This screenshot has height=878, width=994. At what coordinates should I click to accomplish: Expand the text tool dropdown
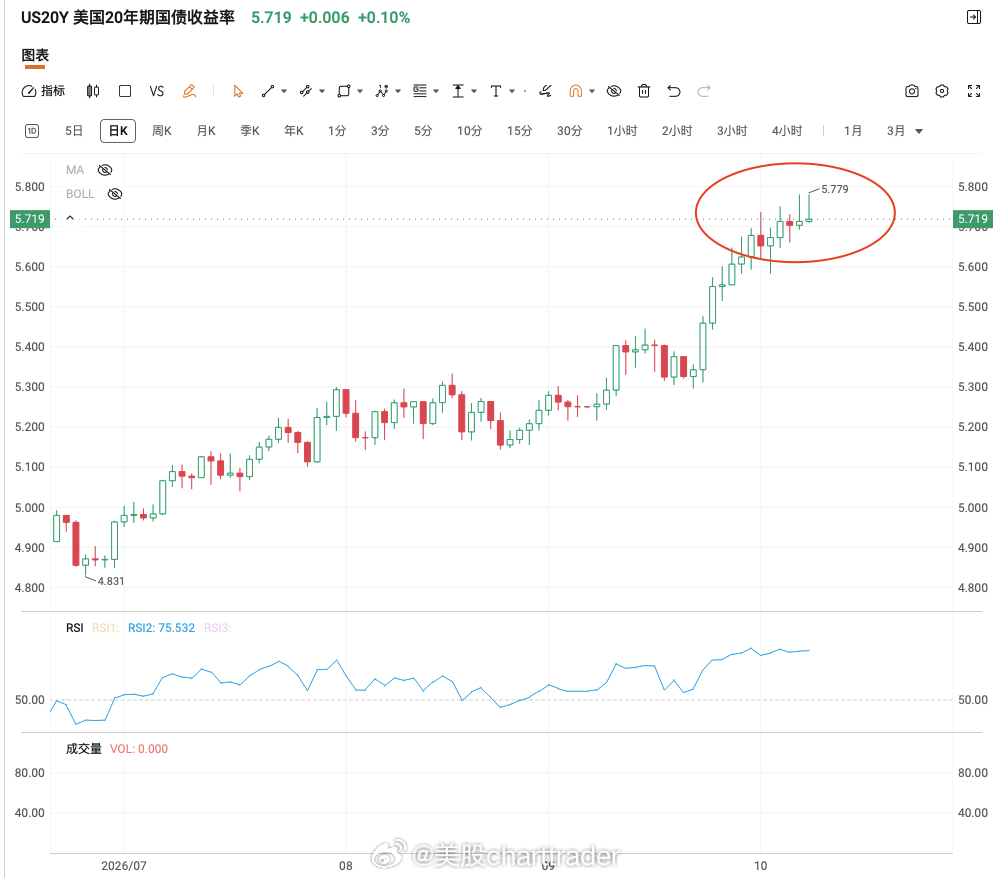click(512, 91)
